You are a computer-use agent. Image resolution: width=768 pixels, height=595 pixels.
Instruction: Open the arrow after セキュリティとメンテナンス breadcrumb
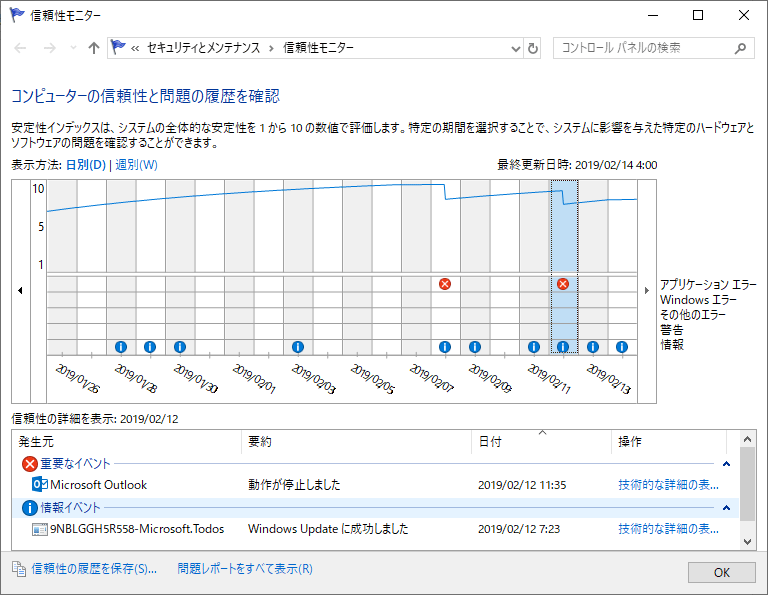pos(271,48)
